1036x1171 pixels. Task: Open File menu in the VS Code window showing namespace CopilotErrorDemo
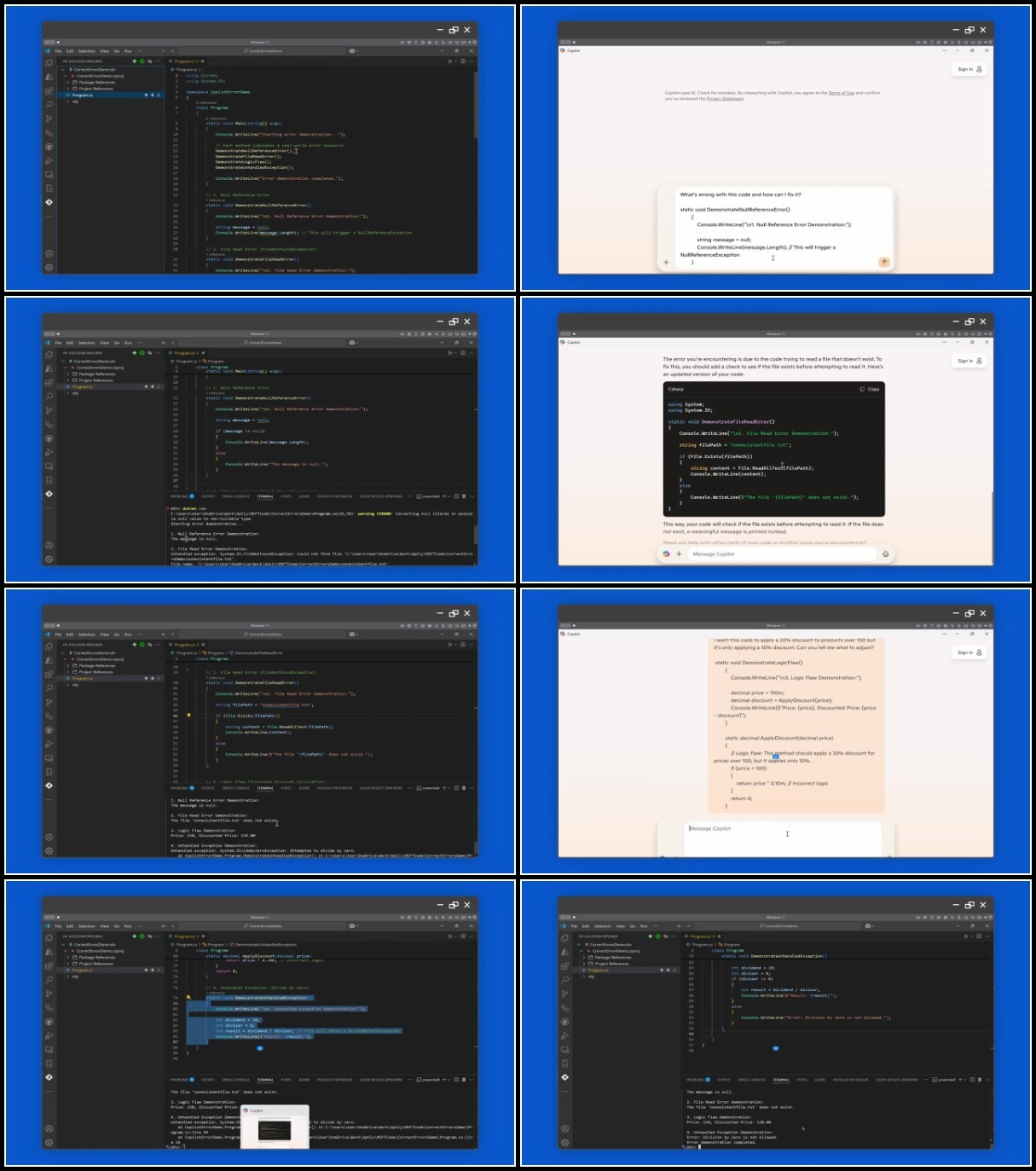click(59, 51)
